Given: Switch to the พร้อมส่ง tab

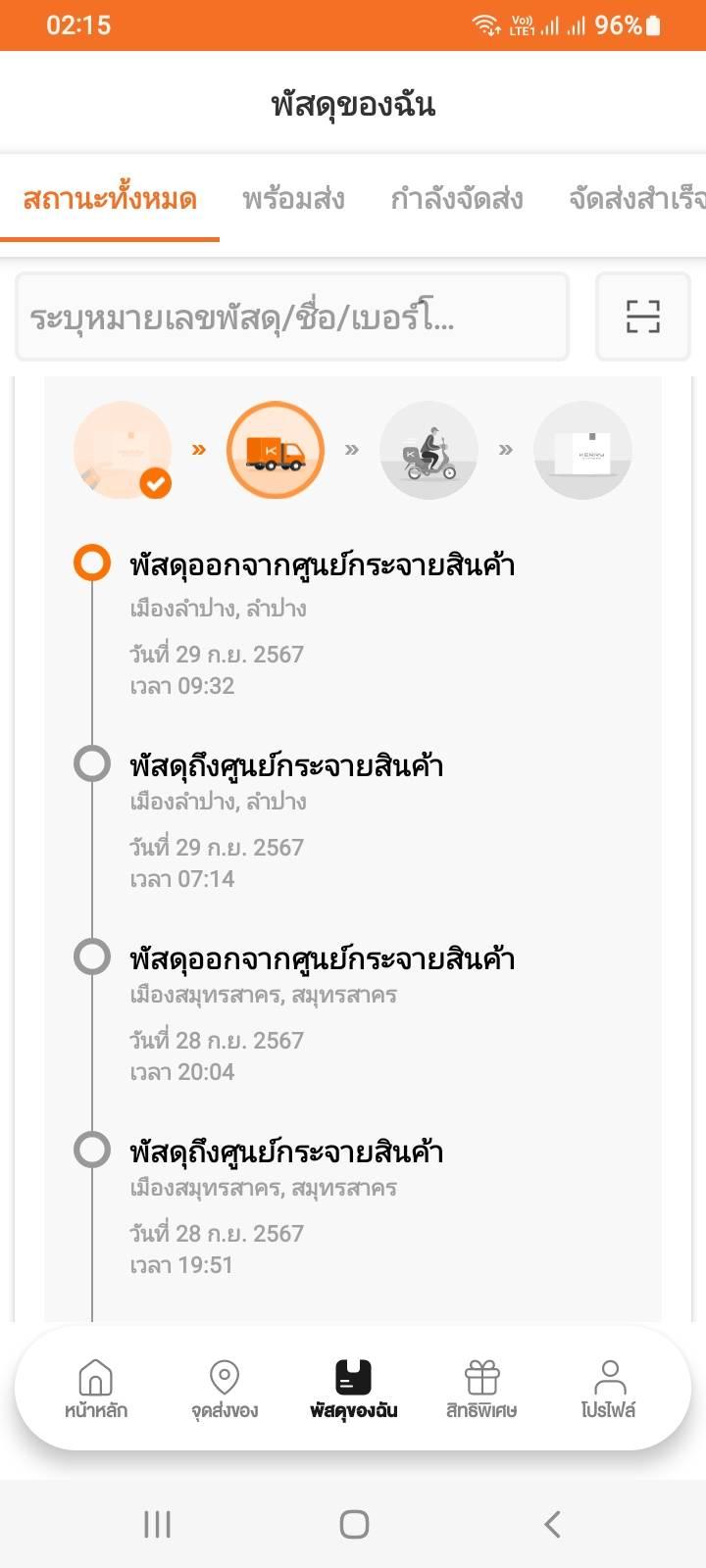Looking at the screenshot, I should coord(293,199).
